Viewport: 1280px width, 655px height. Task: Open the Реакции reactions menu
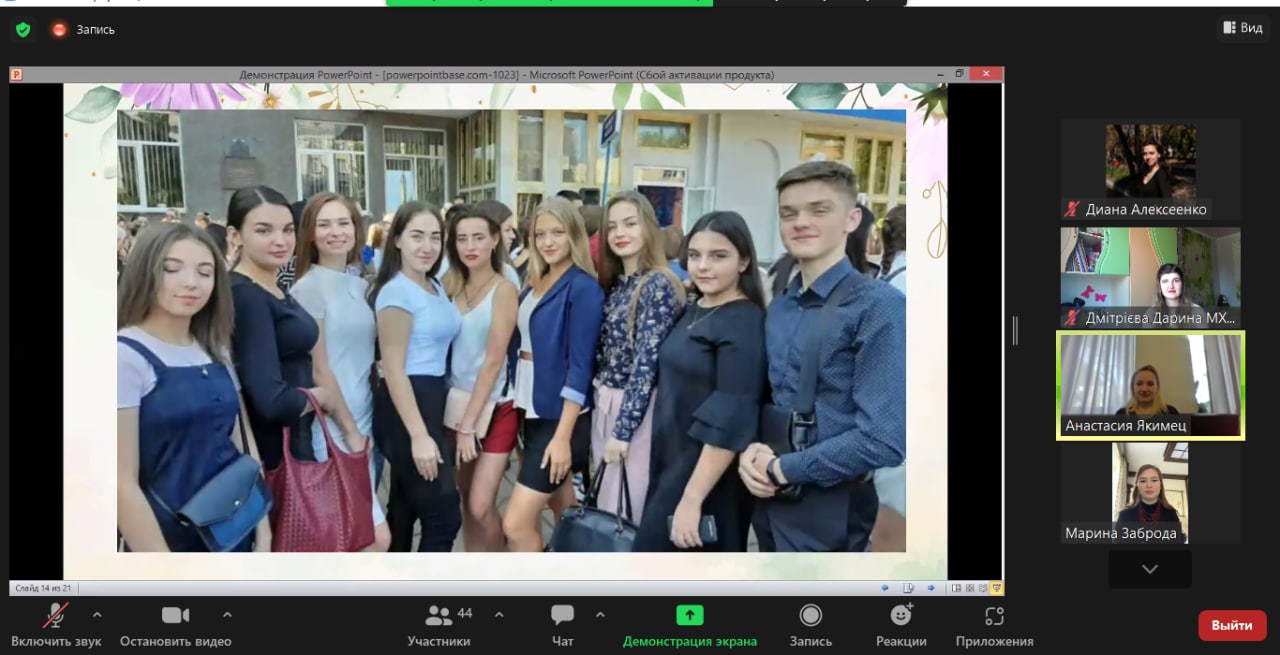click(x=901, y=616)
